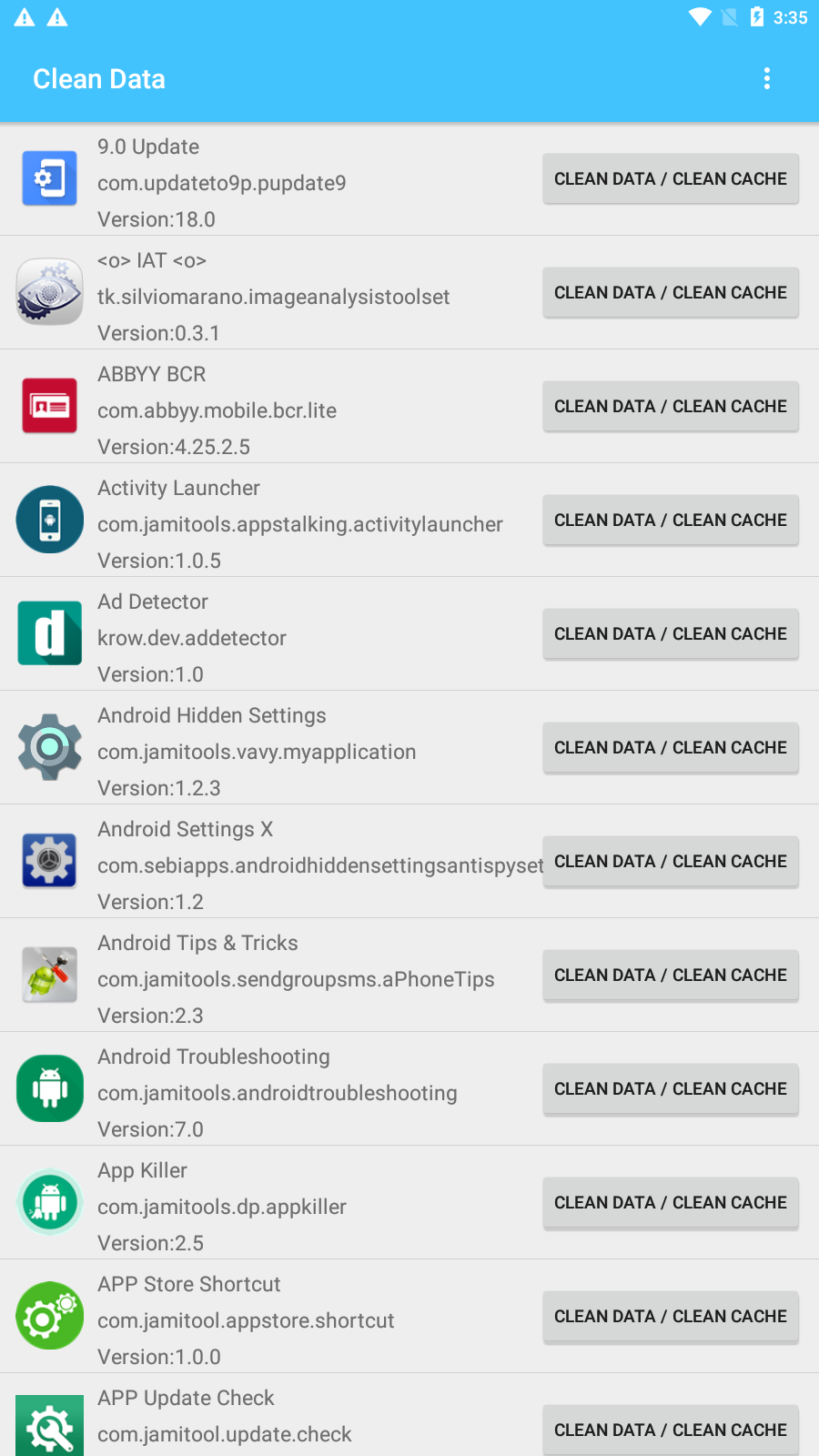Screen dimensions: 819x1456
Task: Select the 9.0 Update app name
Action: (148, 147)
